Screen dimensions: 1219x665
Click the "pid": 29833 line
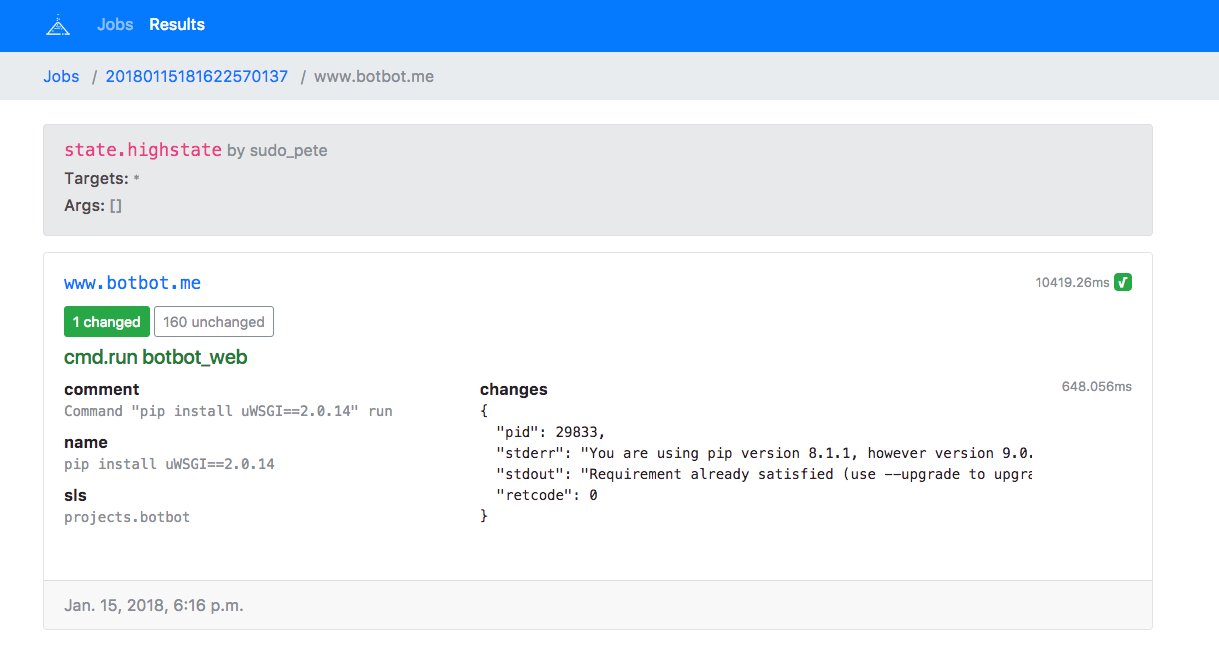pos(551,432)
